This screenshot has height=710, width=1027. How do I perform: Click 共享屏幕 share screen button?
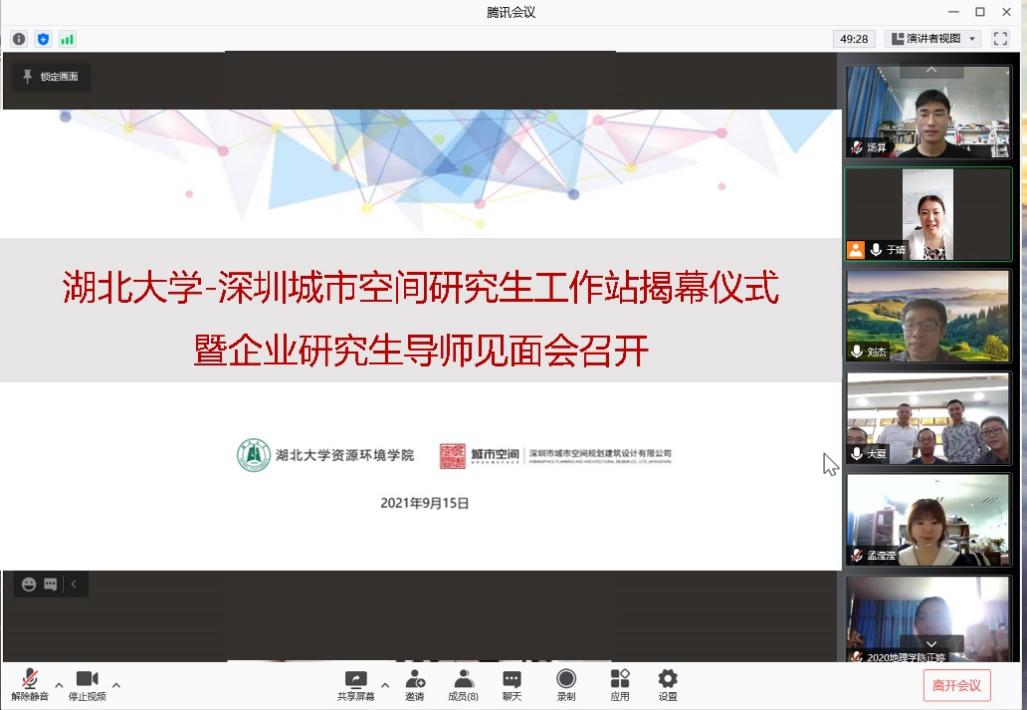[355, 685]
